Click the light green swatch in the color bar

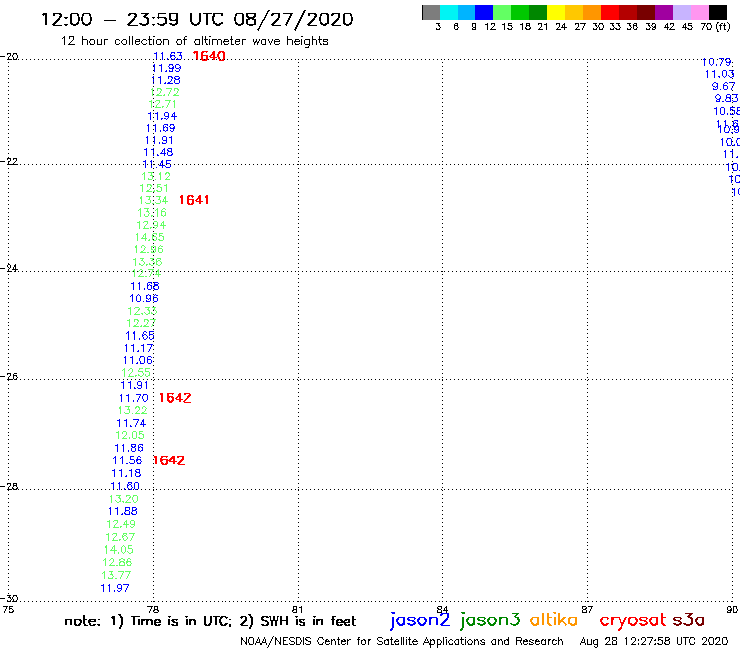(502, 12)
